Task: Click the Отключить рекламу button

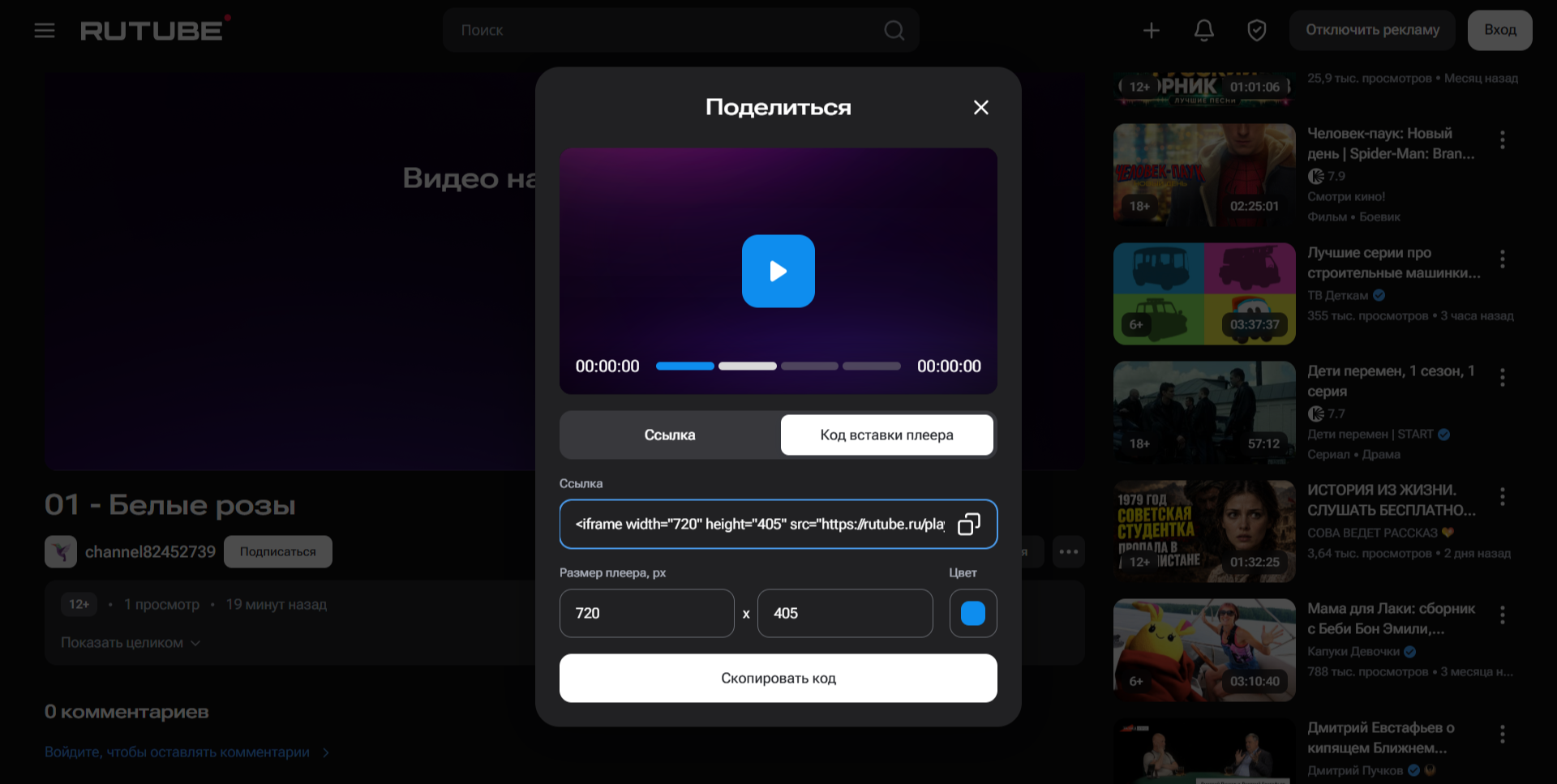Action: coord(1373,30)
